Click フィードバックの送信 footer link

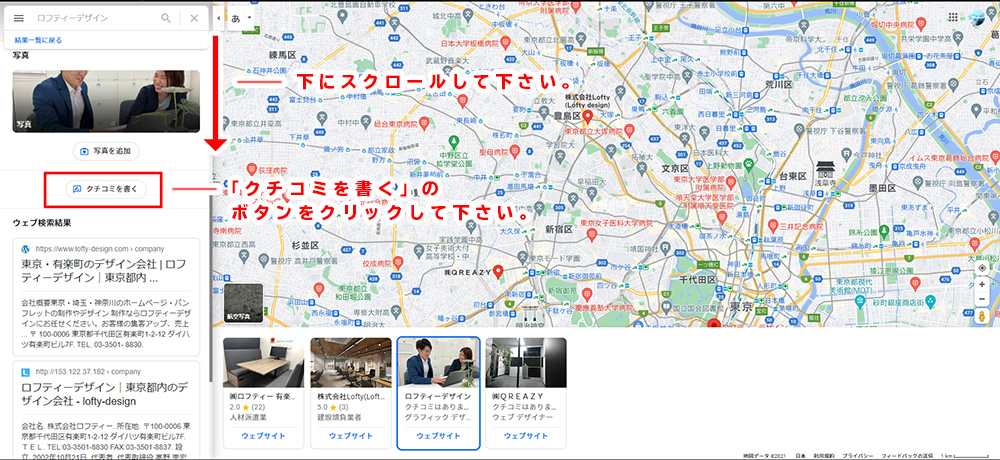(x=907, y=456)
